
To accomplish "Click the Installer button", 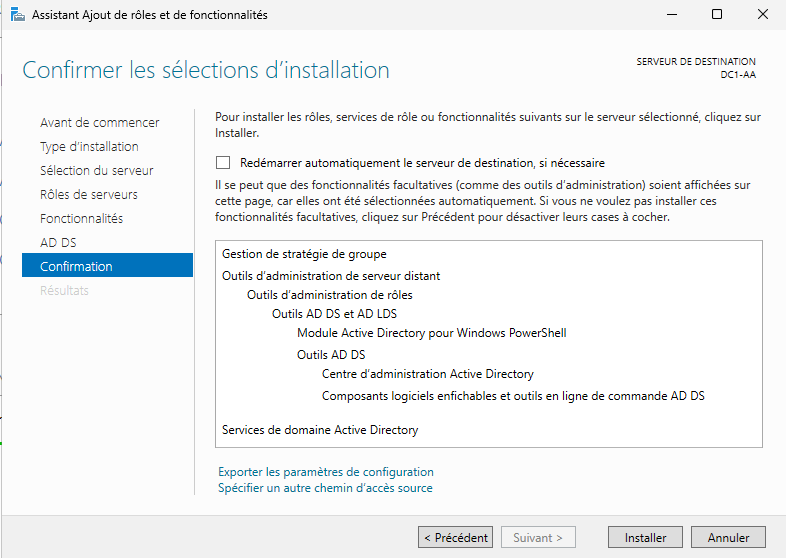I will coord(645,537).
